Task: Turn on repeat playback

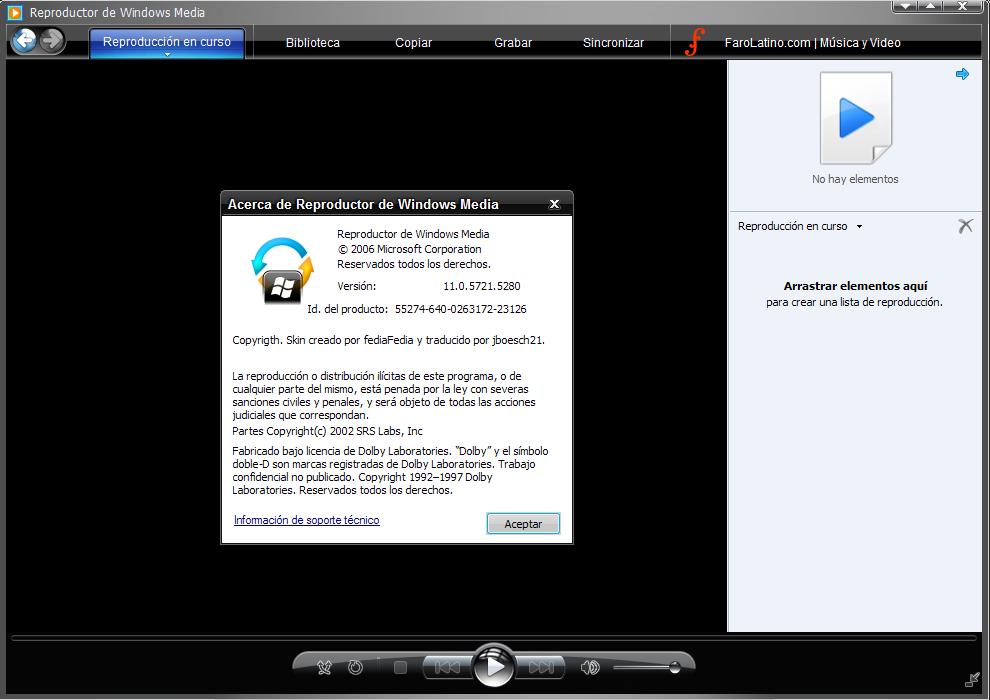Action: (355, 667)
